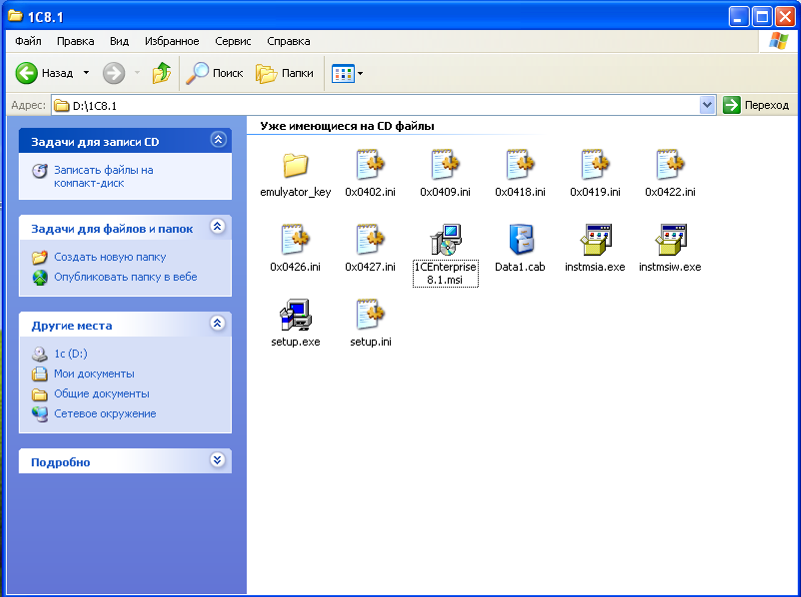Click the Переход go button
The width and height of the screenshot is (801, 597).
(x=757, y=105)
